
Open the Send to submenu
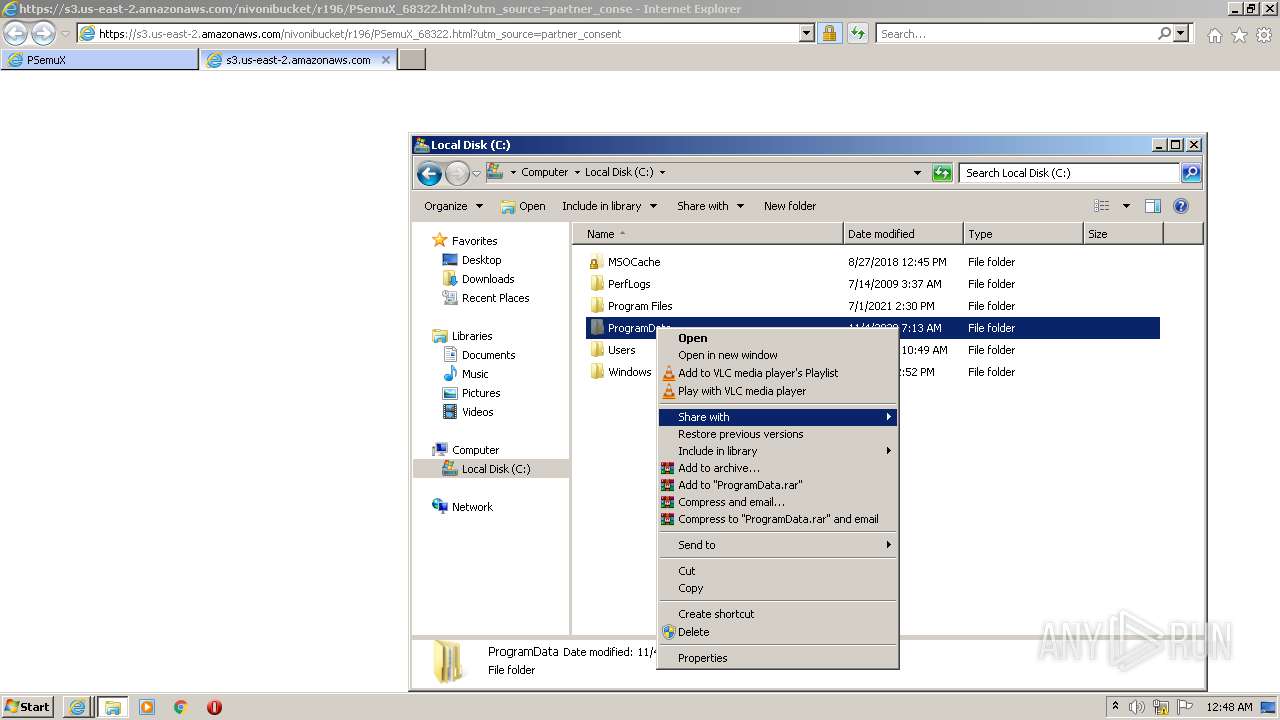[x=778, y=545]
